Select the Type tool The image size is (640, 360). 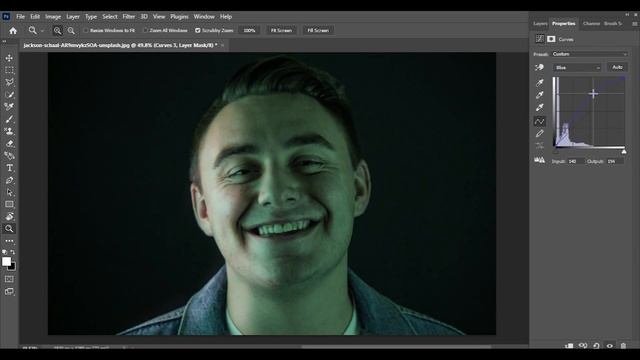pyautogui.click(x=9, y=168)
